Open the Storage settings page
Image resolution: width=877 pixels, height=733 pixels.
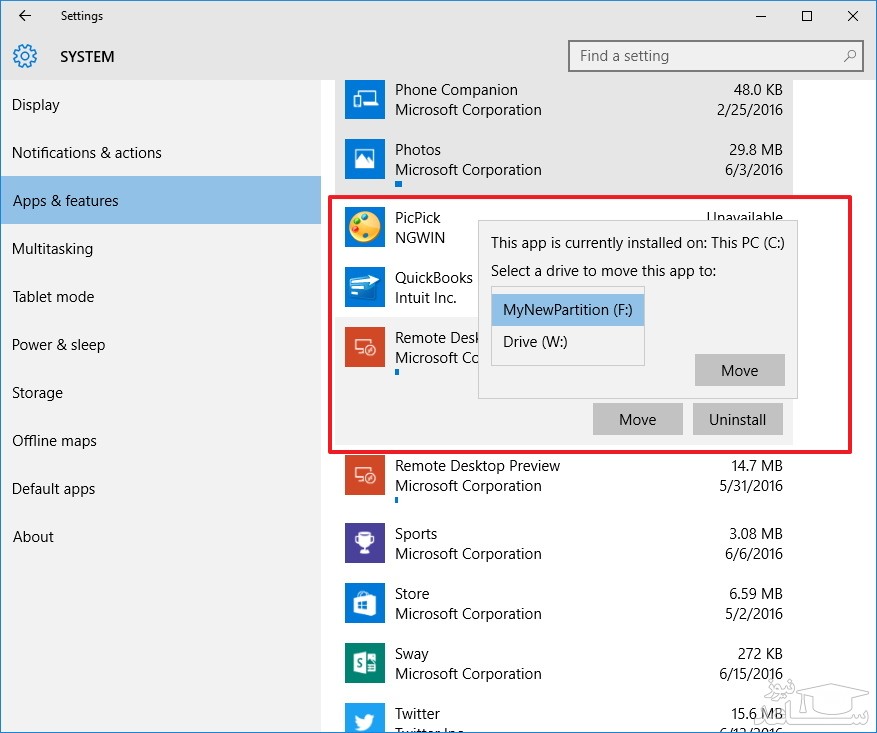[37, 393]
